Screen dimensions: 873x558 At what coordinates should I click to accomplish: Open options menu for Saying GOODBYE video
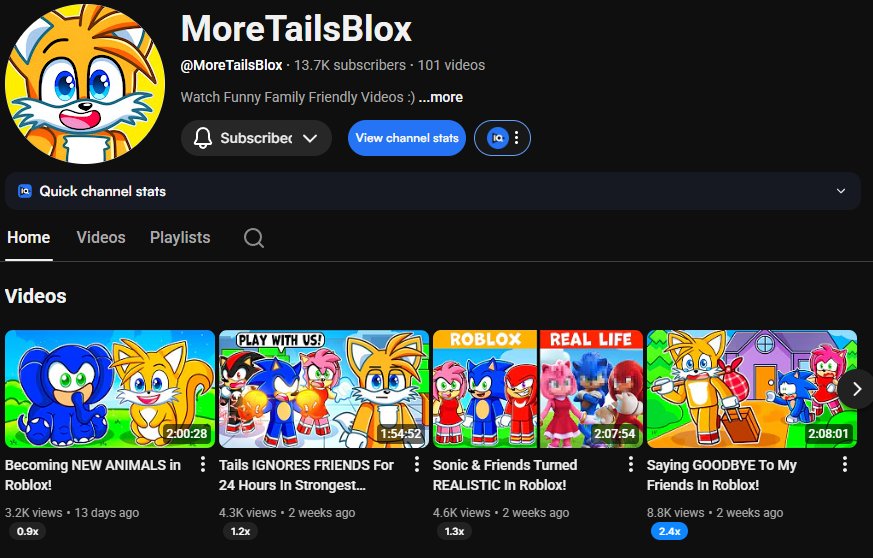tap(845, 464)
